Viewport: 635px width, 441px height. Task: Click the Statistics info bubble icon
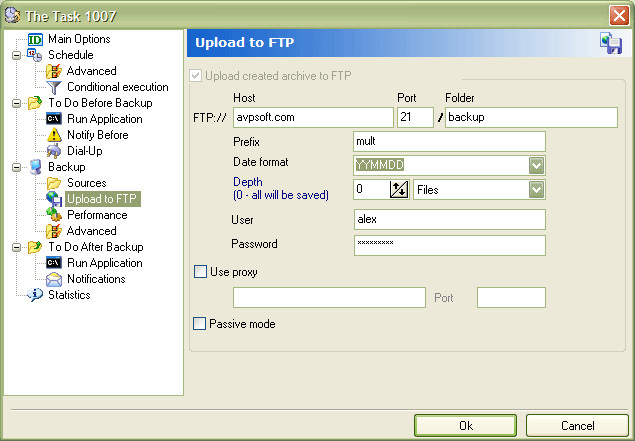click(35, 295)
